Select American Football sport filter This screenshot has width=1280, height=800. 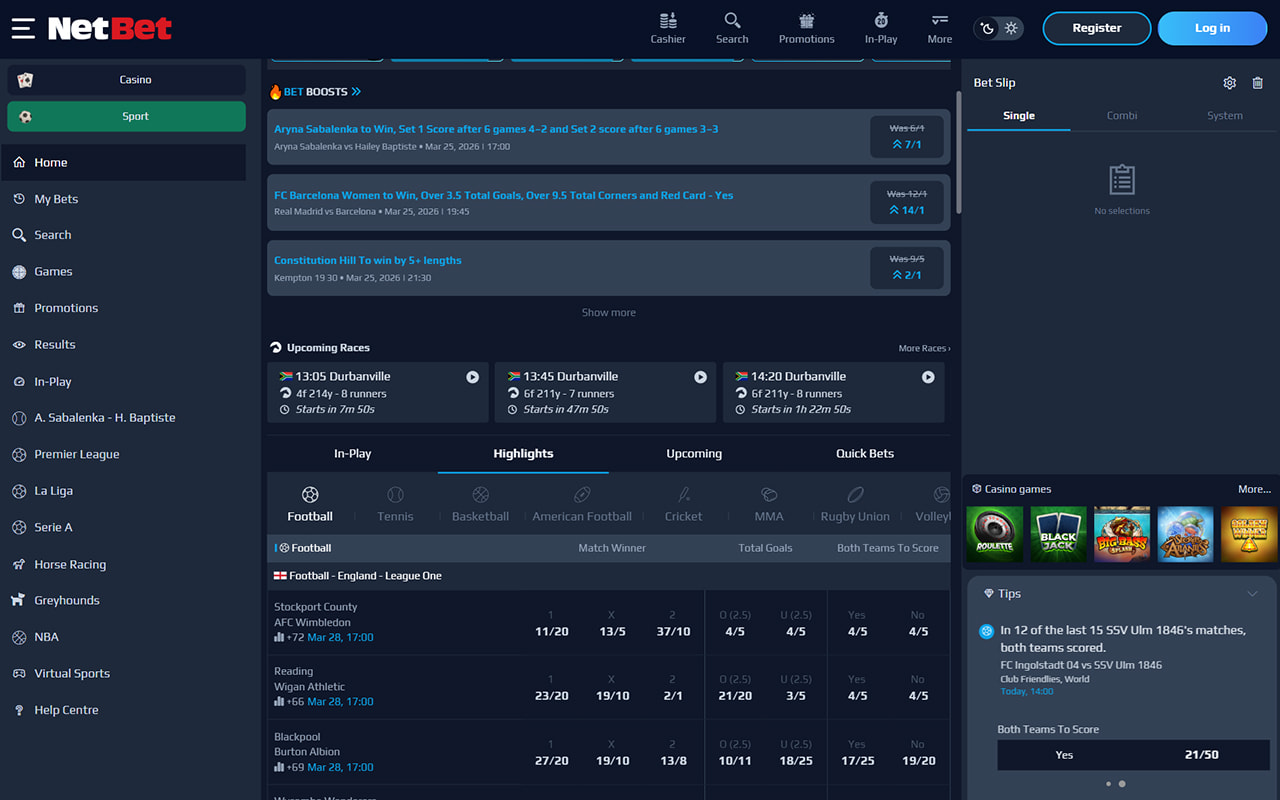coord(582,504)
